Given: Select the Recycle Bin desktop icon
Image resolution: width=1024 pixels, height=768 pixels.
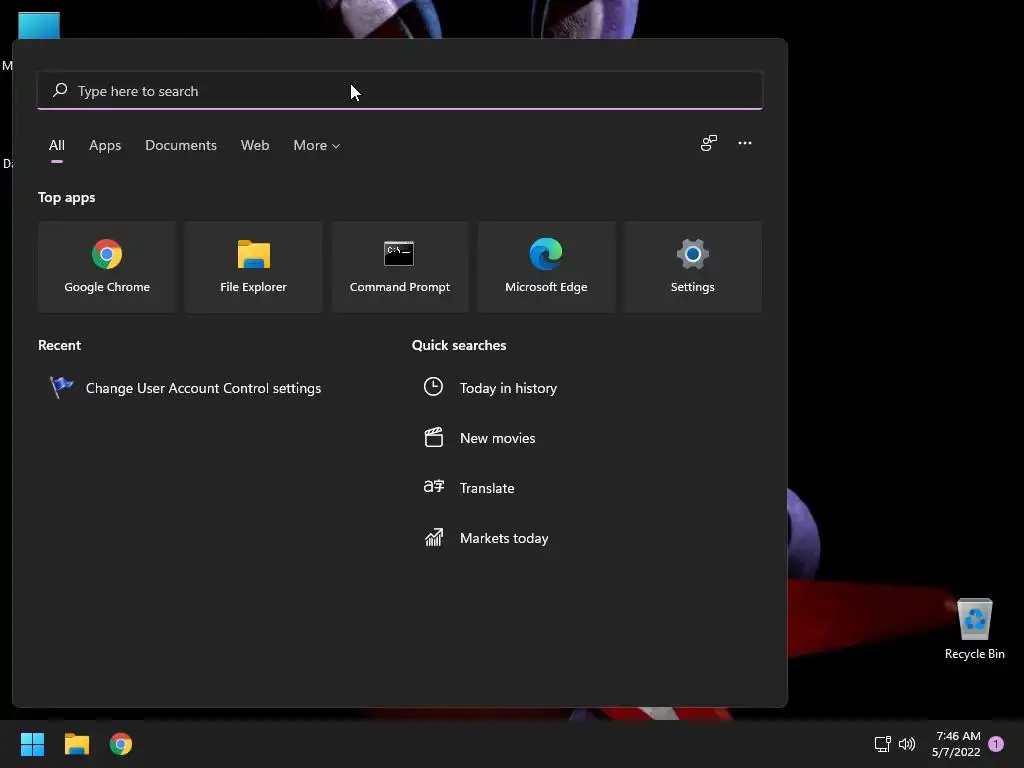Looking at the screenshot, I should (x=974, y=628).
